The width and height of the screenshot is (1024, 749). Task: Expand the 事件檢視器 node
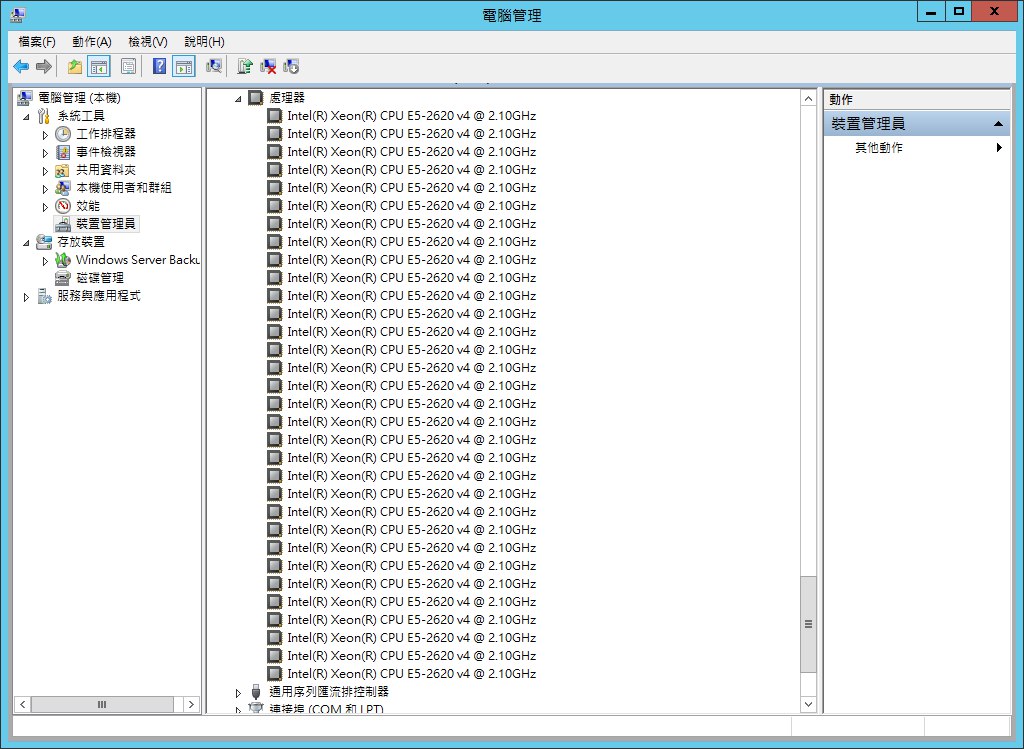(45, 153)
